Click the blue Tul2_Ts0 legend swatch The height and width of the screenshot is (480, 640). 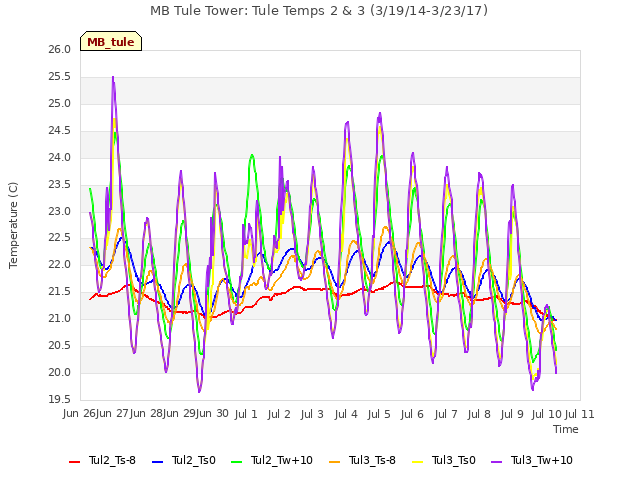158,462
